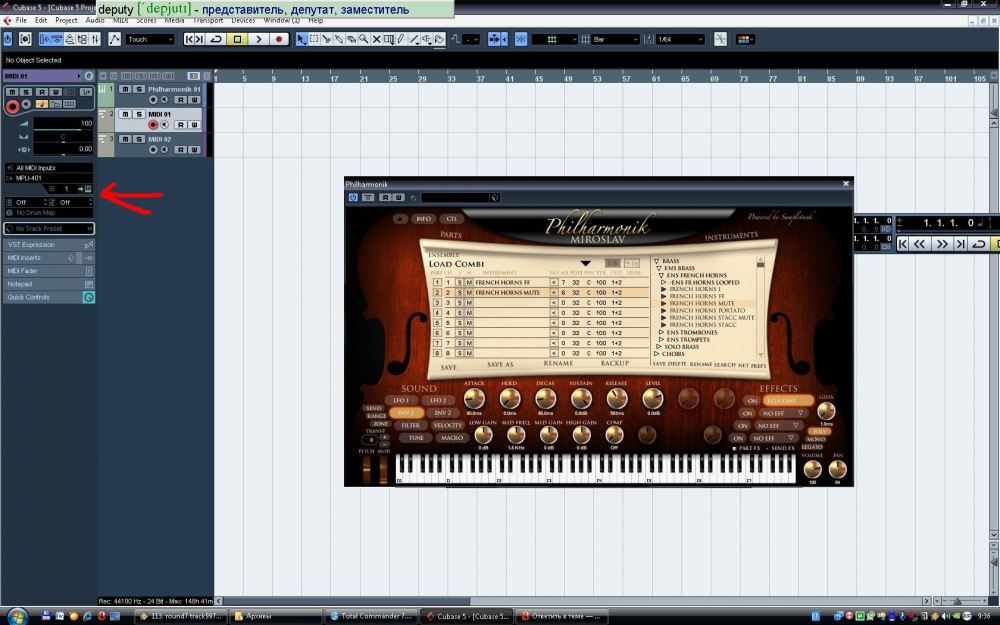Click the CTL button in Philharmonik
Viewport: 1000px width, 625px height.
click(x=452, y=219)
